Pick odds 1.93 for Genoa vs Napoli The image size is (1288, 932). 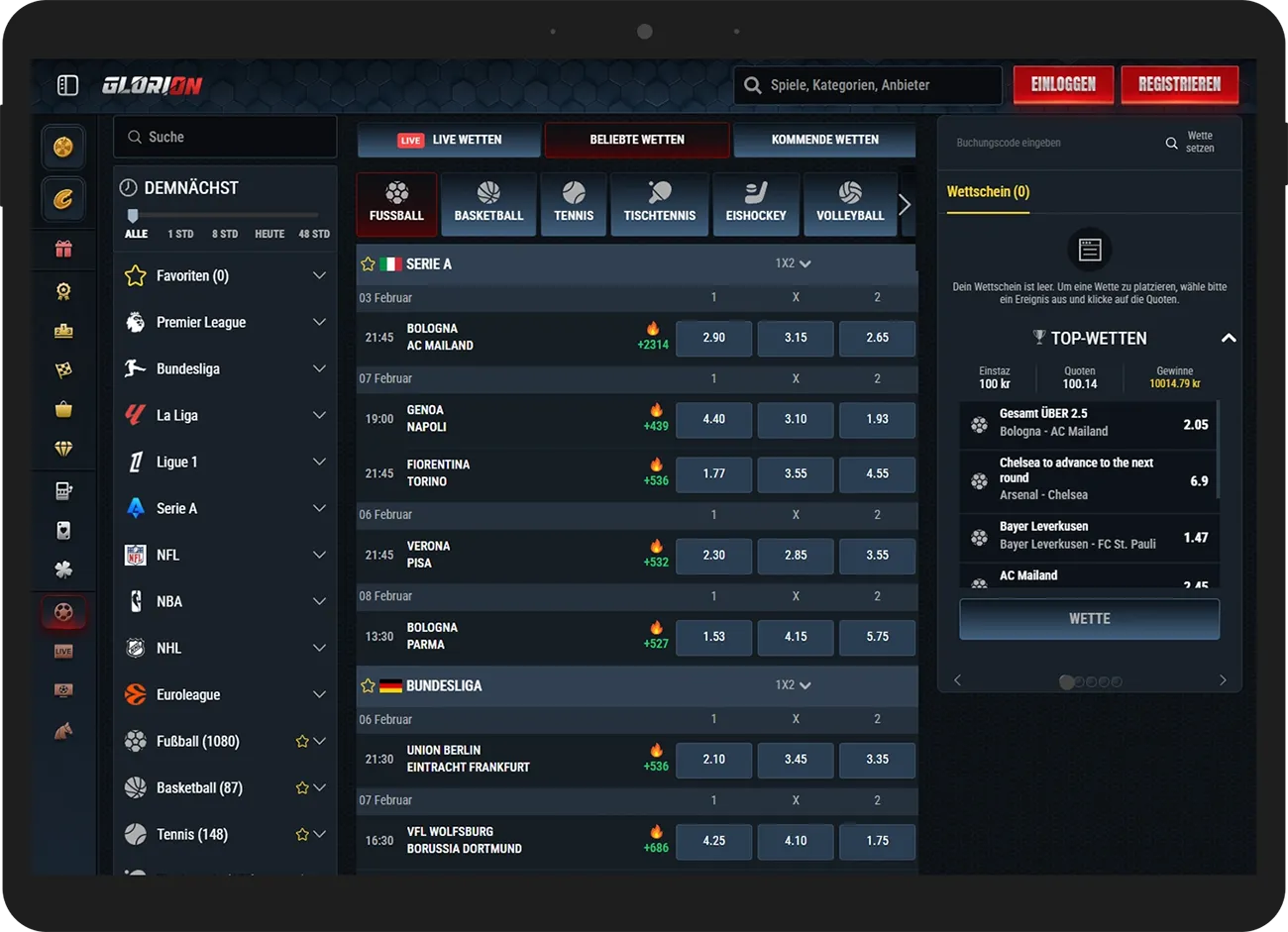(x=877, y=419)
